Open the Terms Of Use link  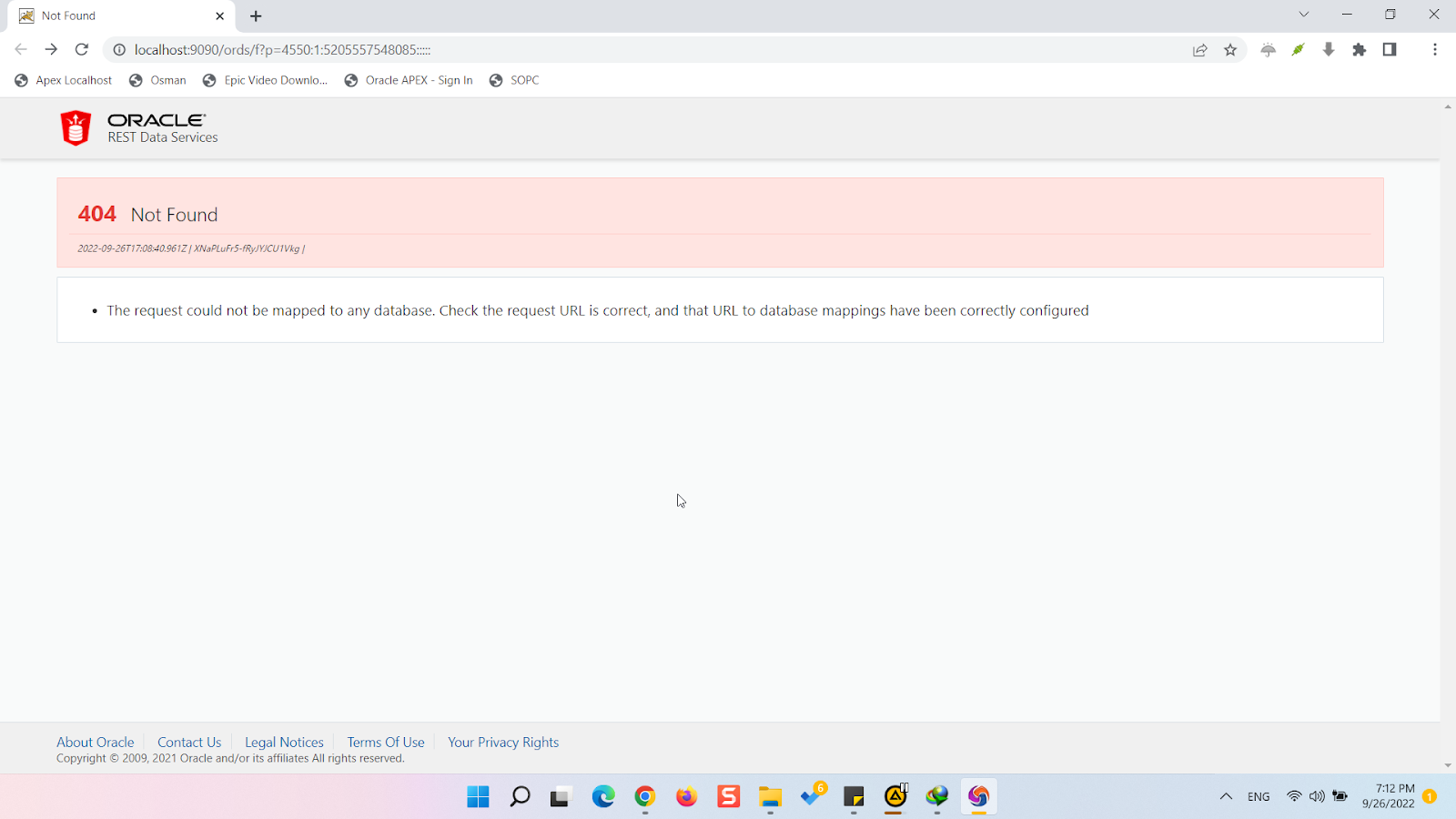tap(385, 743)
